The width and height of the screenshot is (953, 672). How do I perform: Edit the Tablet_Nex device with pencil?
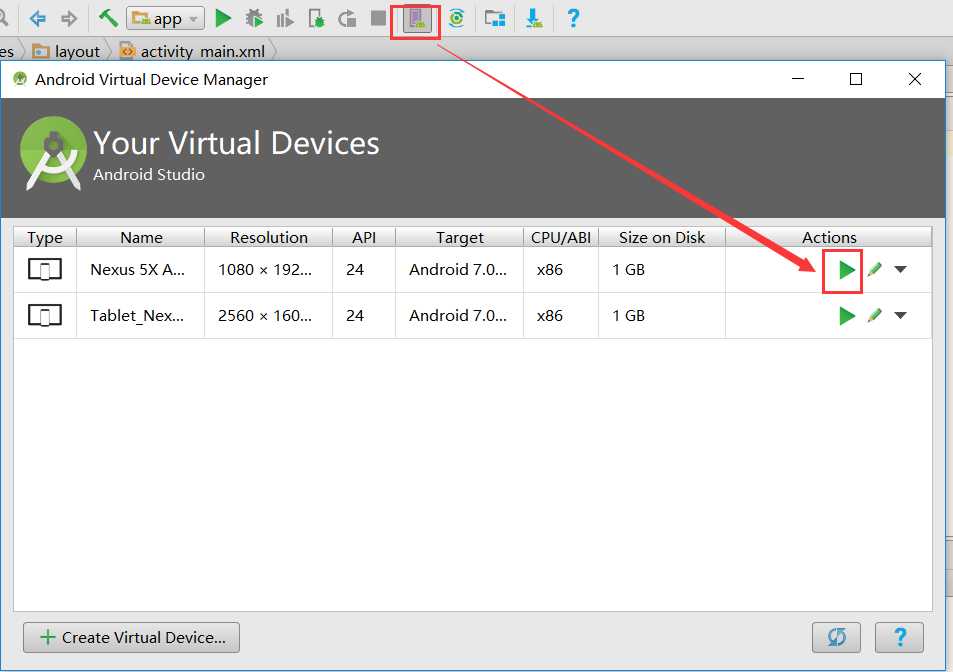click(874, 315)
